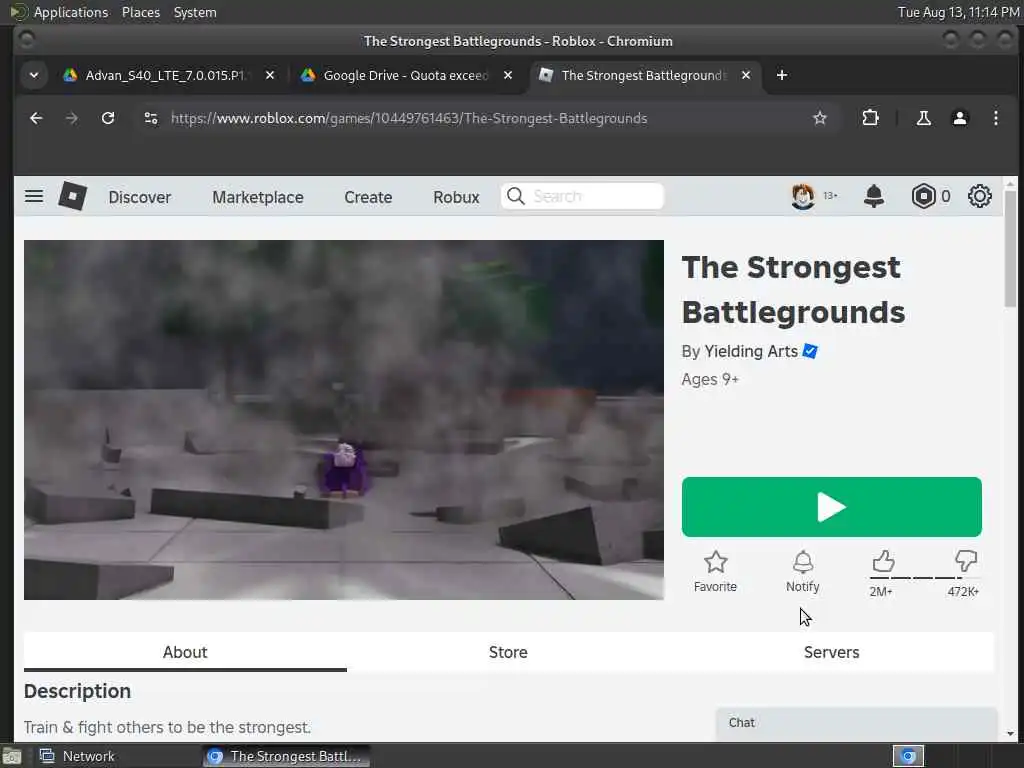
Task: Open the Robux balance icon
Action: (x=923, y=196)
